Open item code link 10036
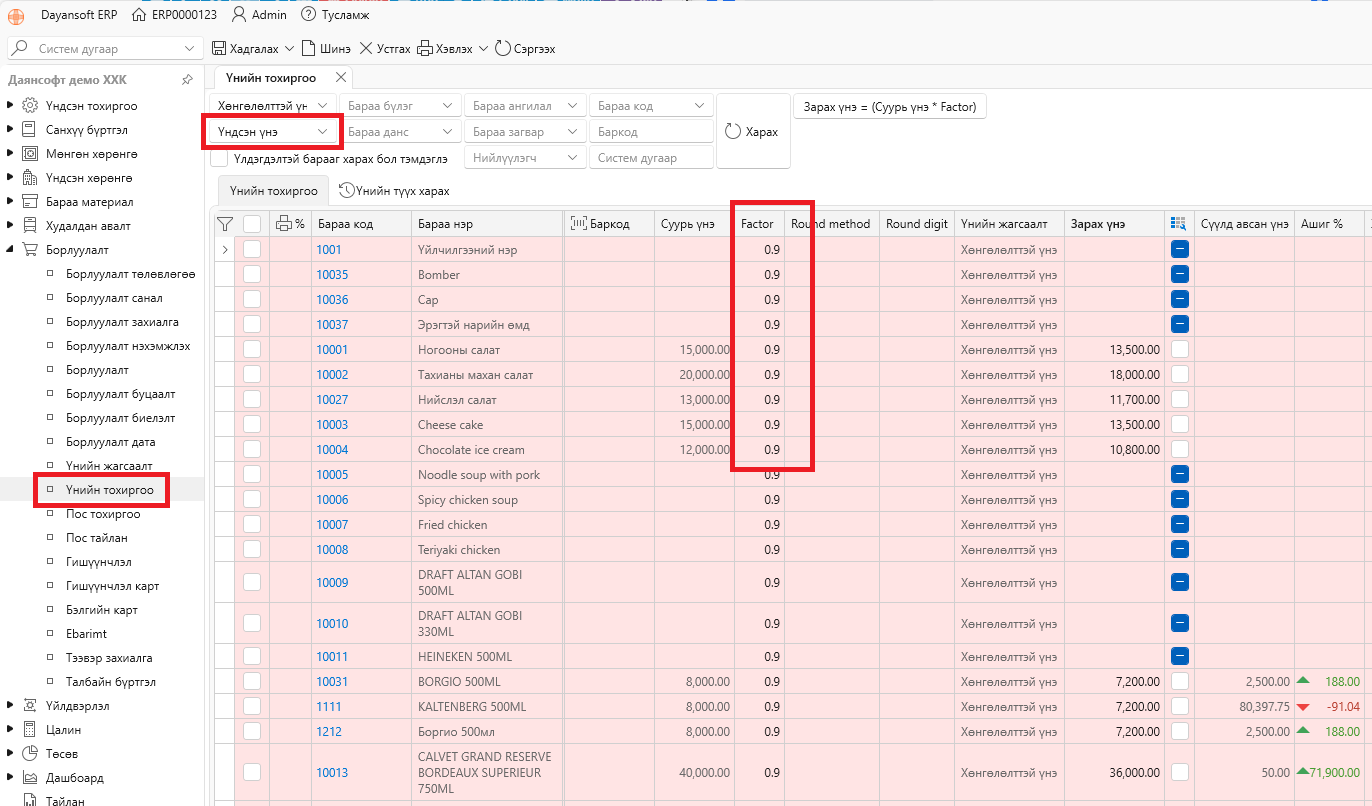Screen dimensions: 1372x806 pos(332,299)
